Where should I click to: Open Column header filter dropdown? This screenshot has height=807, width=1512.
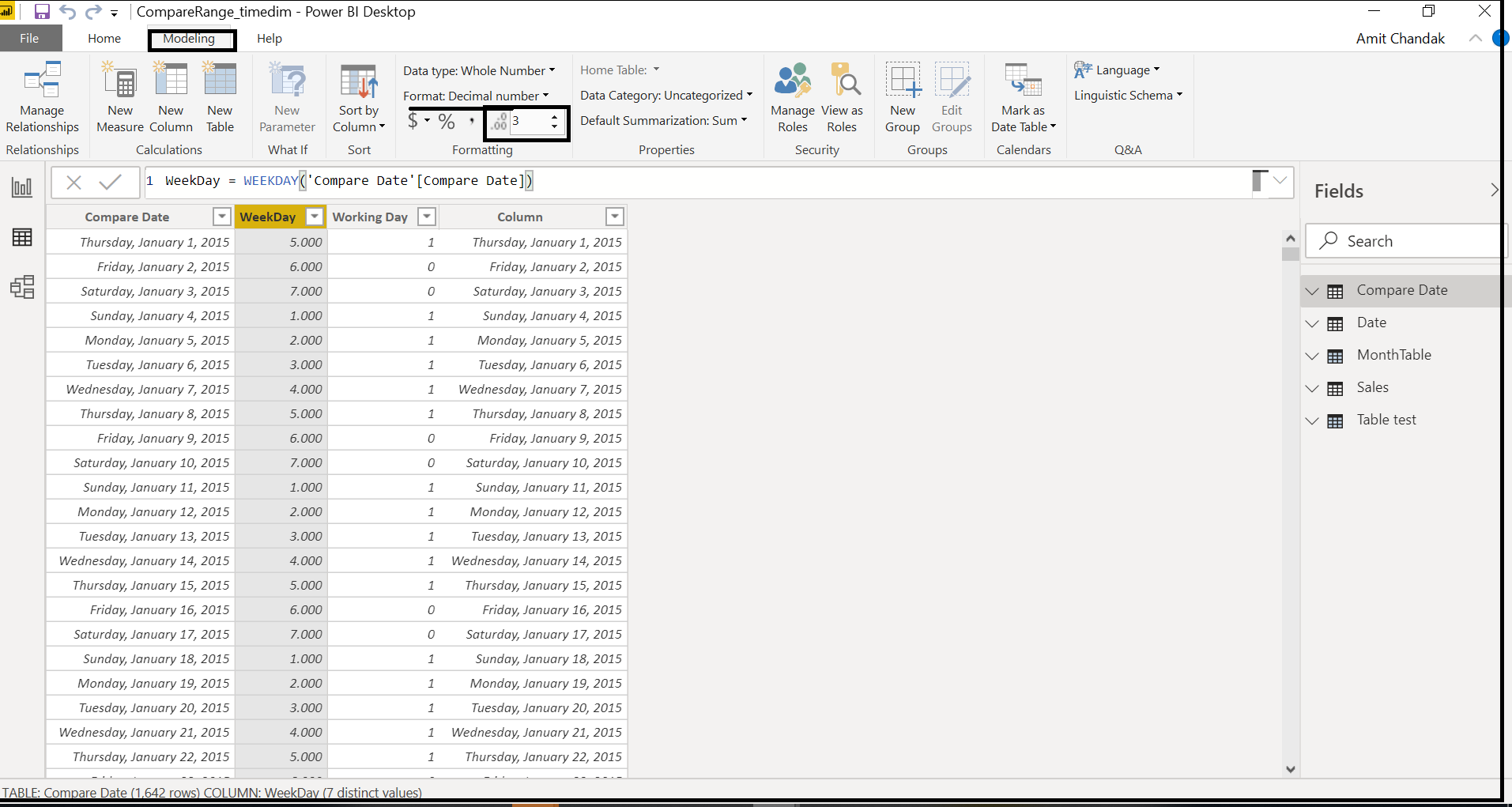(x=615, y=217)
